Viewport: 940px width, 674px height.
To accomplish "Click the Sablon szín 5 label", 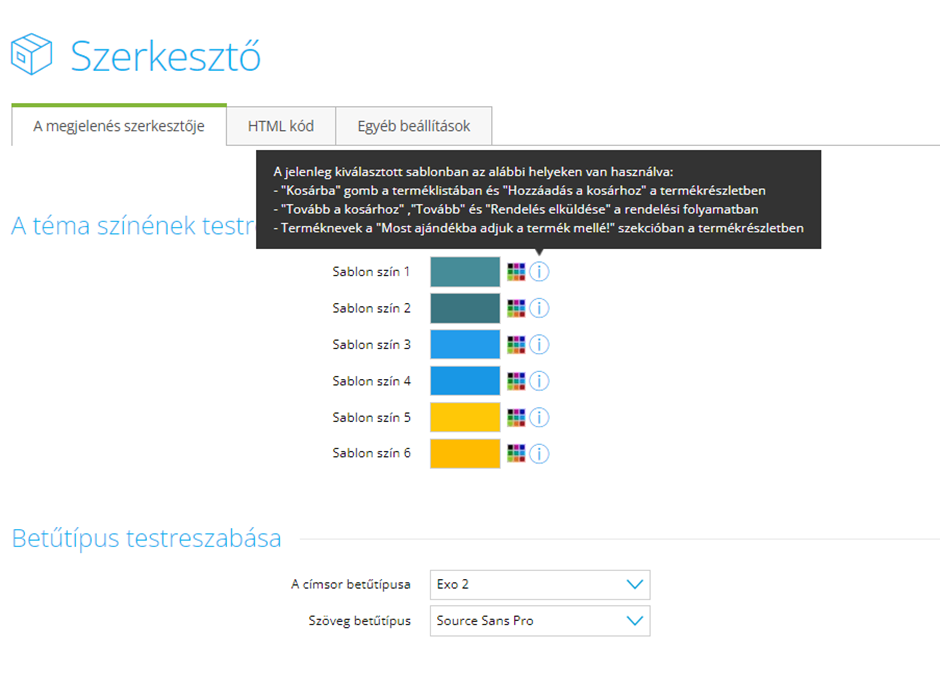I will 372,417.
